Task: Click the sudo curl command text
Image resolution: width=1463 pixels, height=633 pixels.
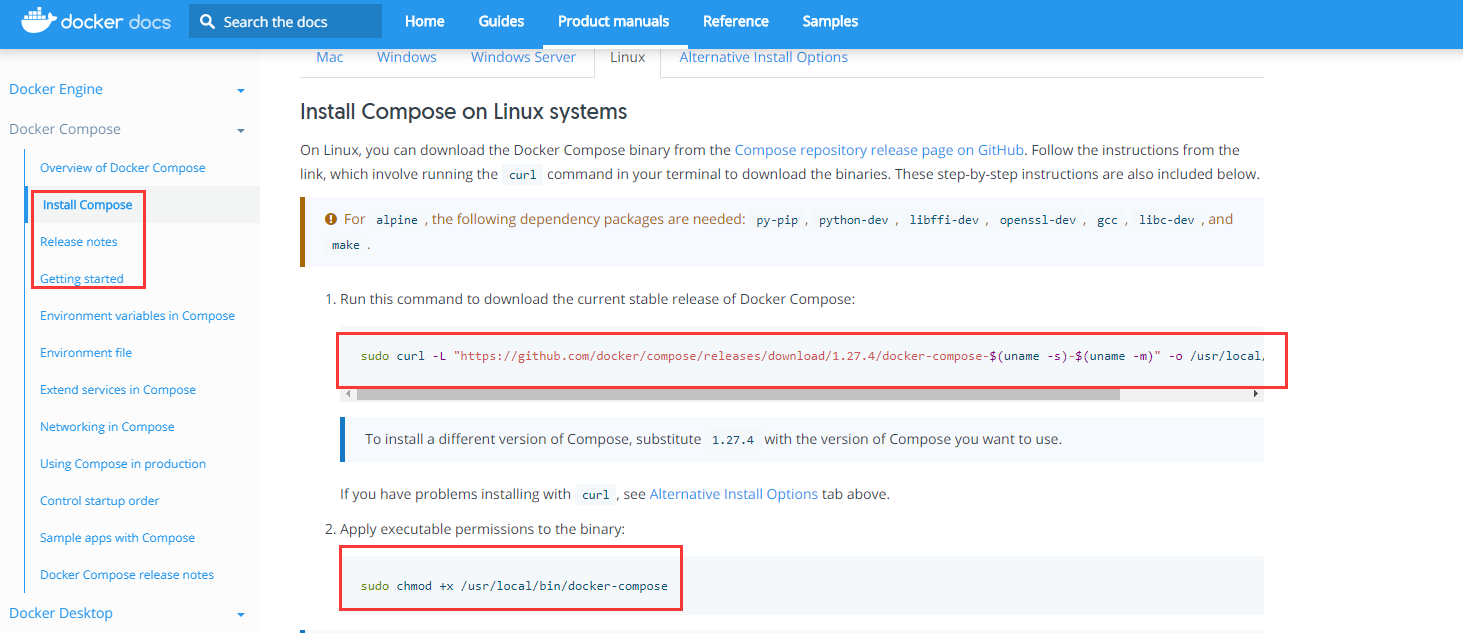Action: click(x=812, y=356)
